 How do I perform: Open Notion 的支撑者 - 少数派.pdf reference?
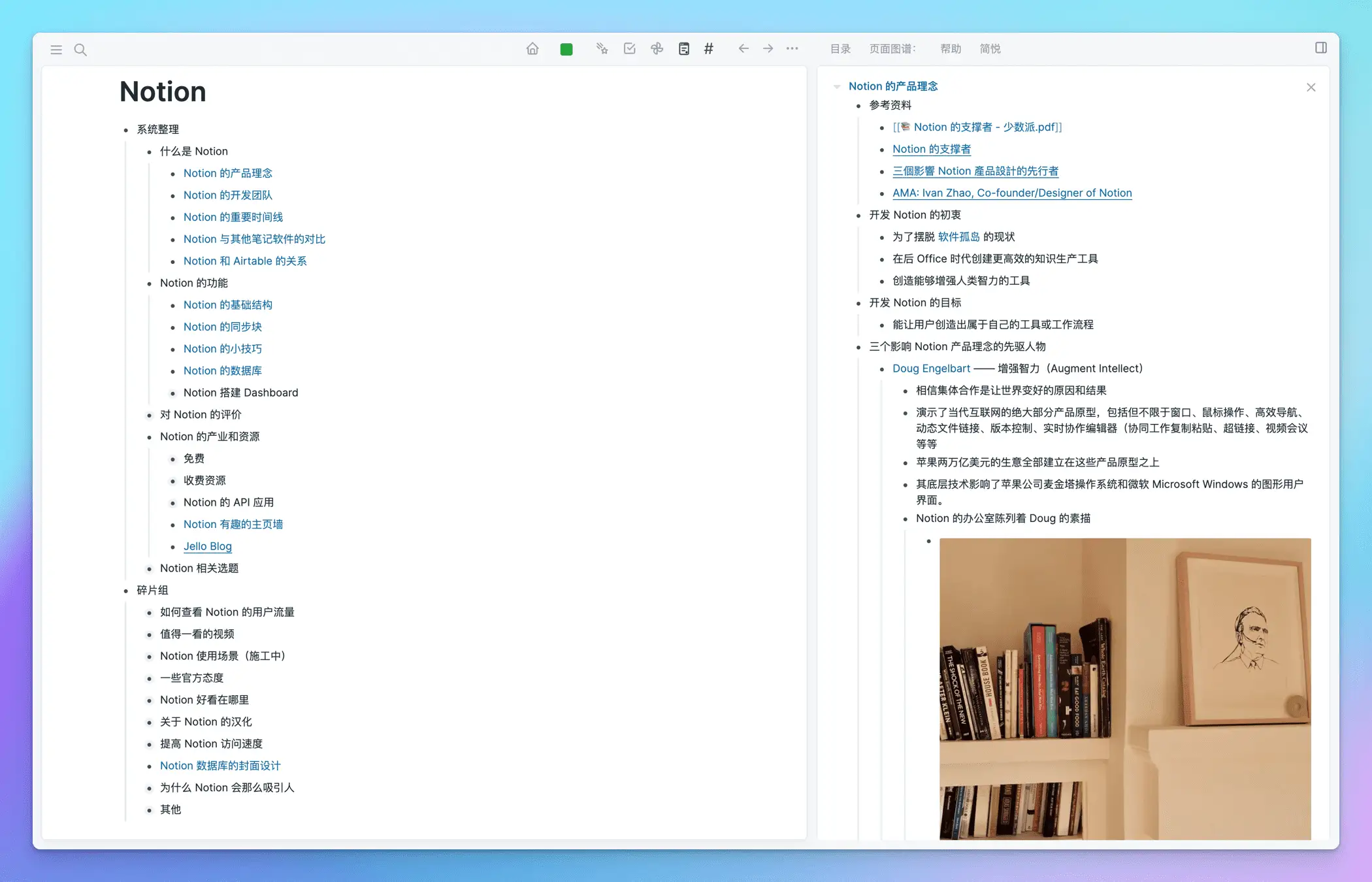coord(977,127)
